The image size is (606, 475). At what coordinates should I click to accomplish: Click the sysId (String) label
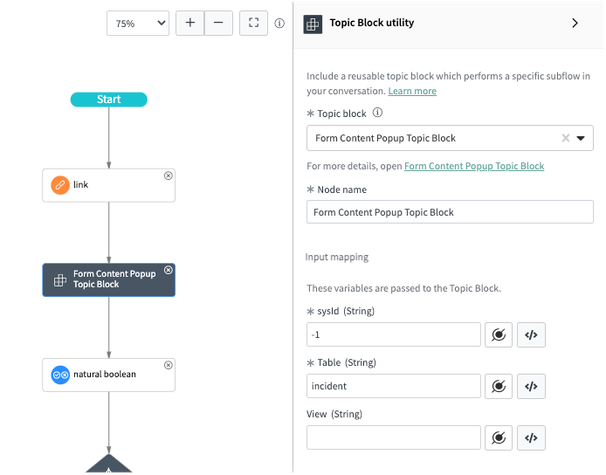346,311
